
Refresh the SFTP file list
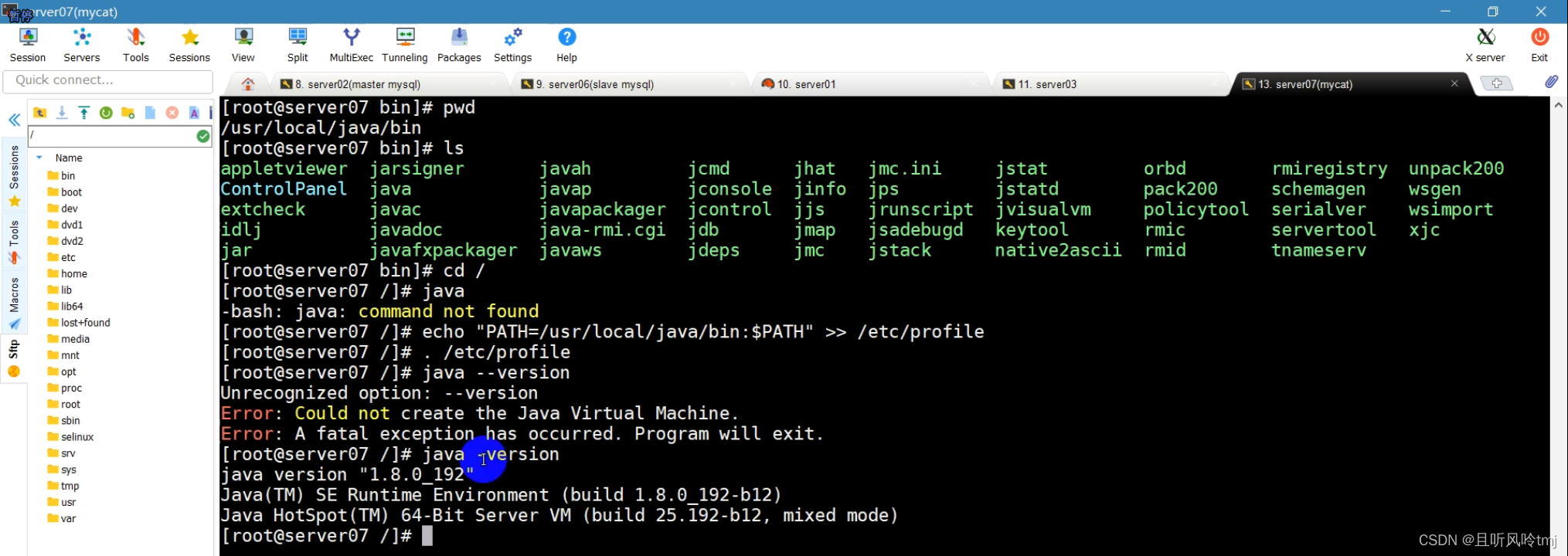click(106, 113)
